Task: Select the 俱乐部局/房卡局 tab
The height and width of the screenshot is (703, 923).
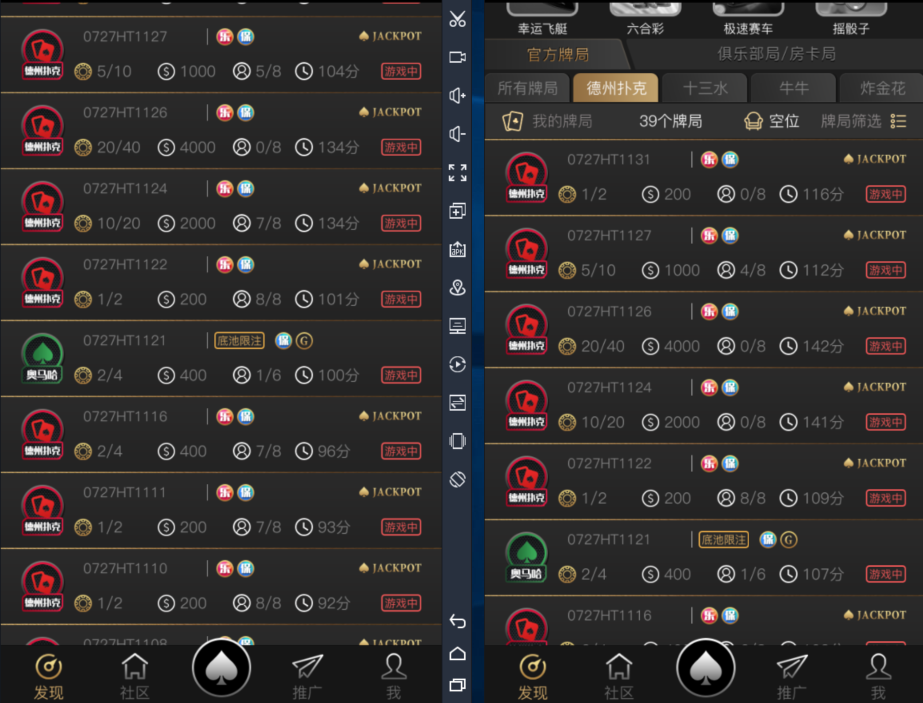Action: pyautogui.click(x=776, y=54)
